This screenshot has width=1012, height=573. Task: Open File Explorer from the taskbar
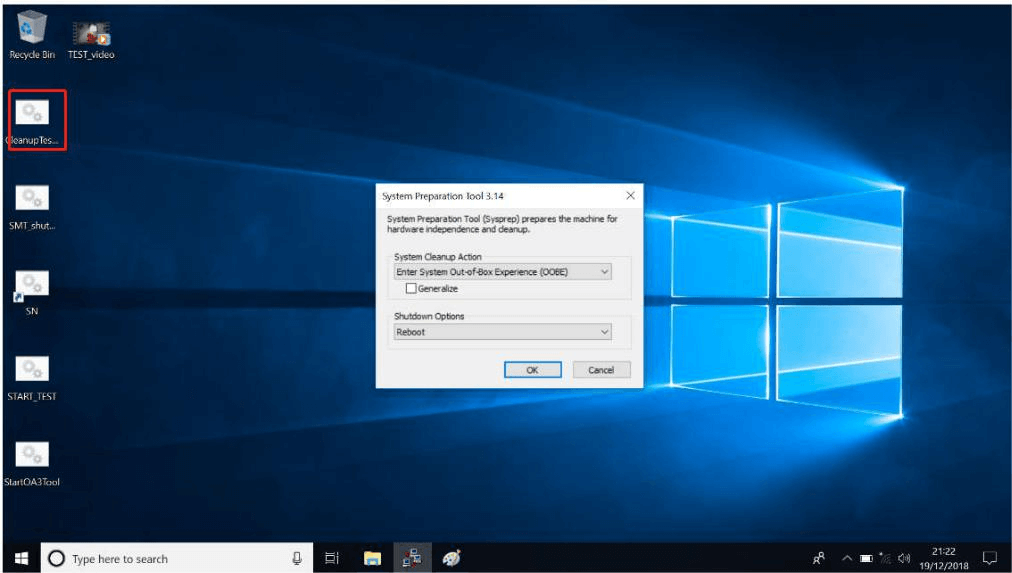[372, 558]
